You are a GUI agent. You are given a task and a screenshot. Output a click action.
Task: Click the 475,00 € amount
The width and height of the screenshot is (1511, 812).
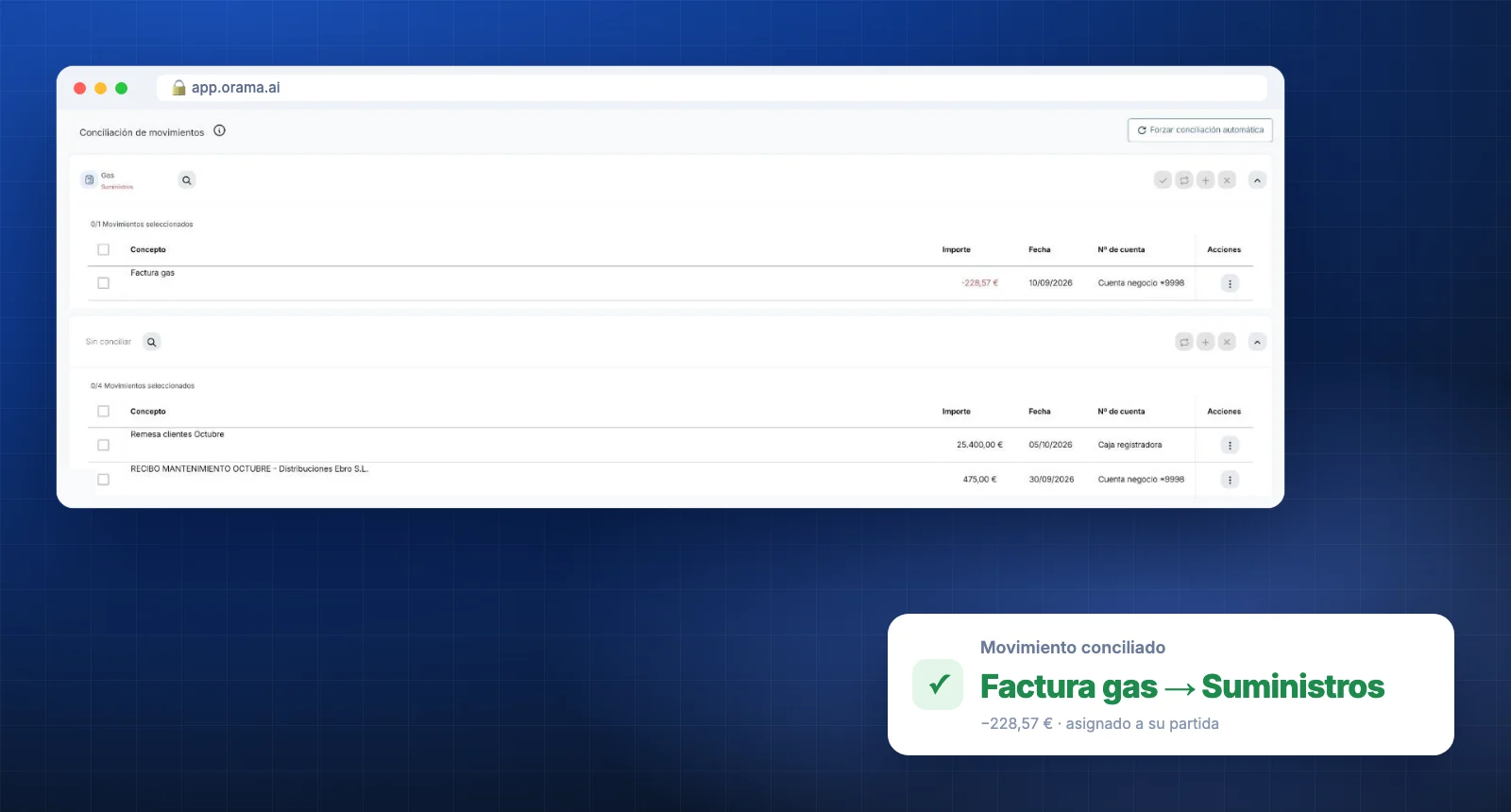pyautogui.click(x=979, y=480)
